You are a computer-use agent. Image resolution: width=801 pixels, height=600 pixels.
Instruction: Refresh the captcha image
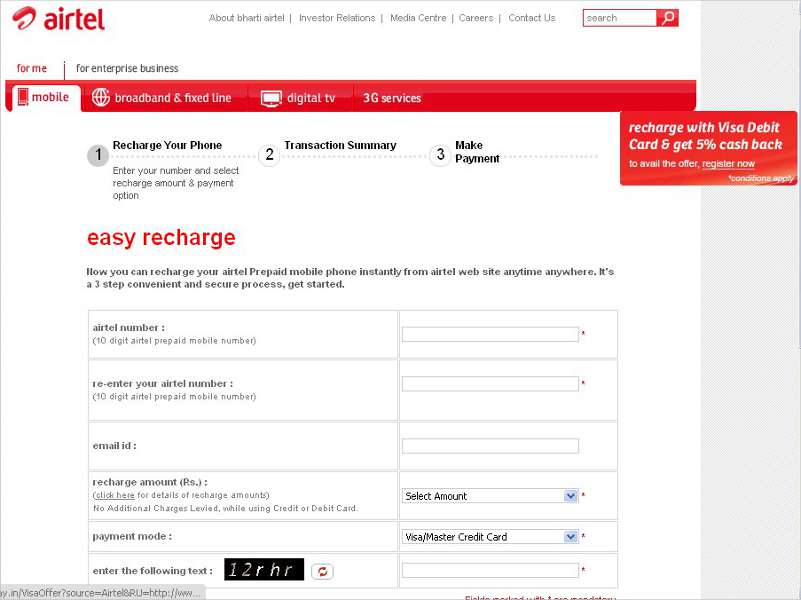[x=322, y=571]
